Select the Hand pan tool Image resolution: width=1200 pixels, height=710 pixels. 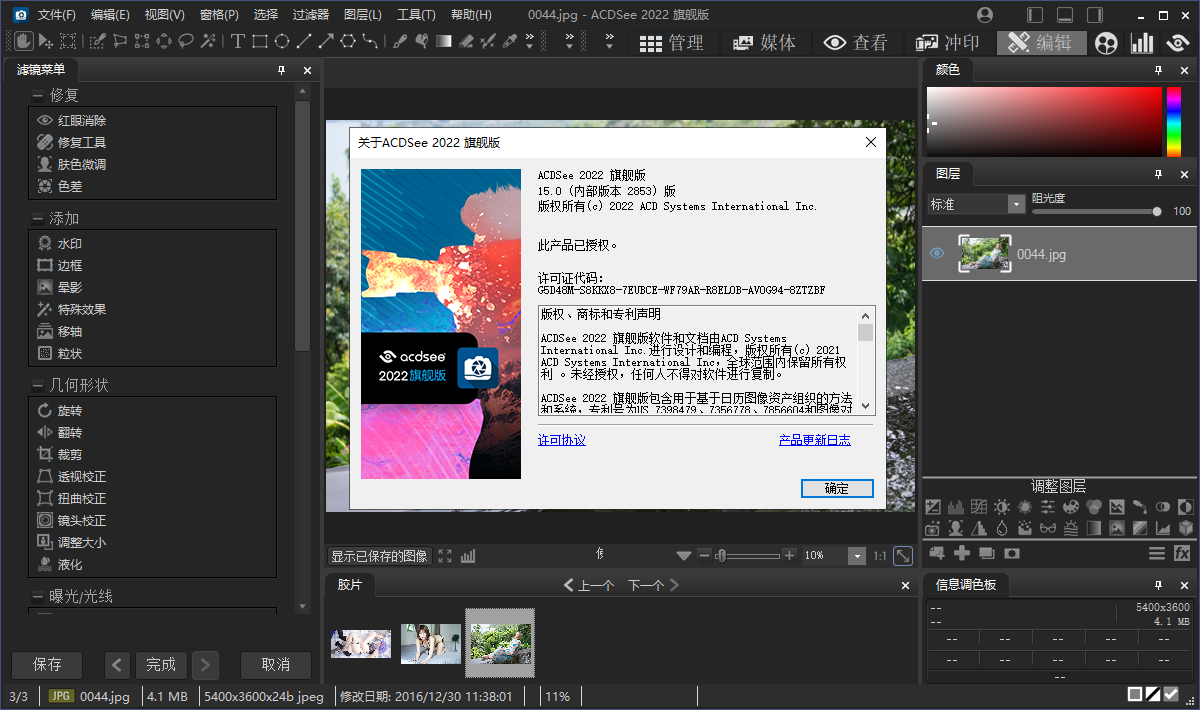click(22, 41)
